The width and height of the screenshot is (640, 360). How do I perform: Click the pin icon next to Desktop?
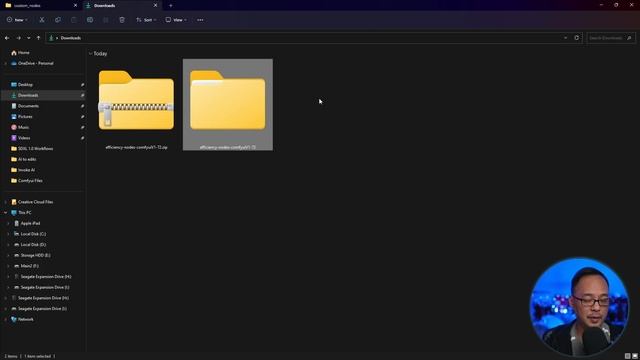tap(82, 84)
